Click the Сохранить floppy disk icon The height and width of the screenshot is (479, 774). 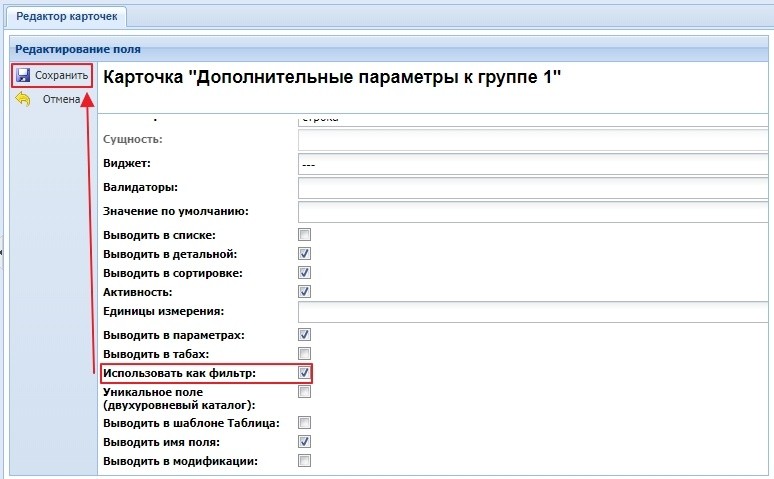click(23, 76)
